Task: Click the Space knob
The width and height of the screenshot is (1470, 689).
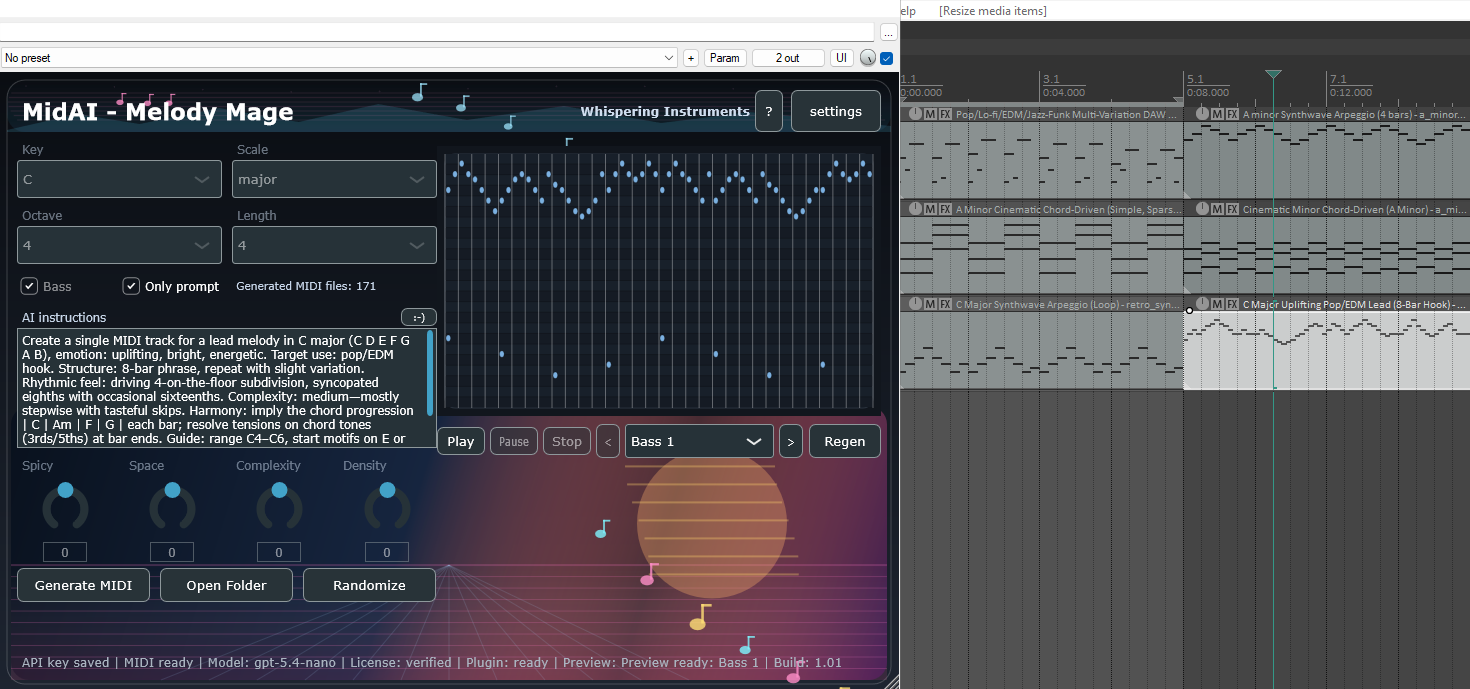Action: (x=172, y=505)
